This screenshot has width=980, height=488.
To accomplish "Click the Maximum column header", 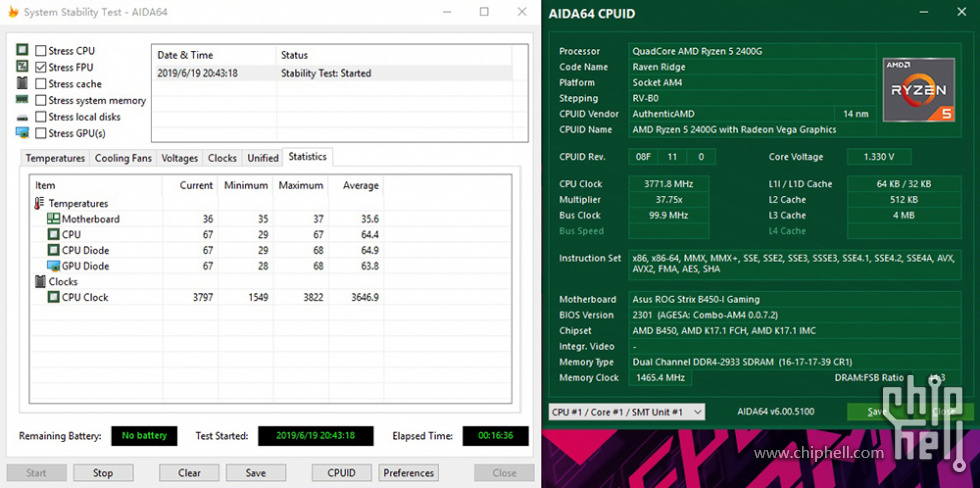I will [x=300, y=186].
